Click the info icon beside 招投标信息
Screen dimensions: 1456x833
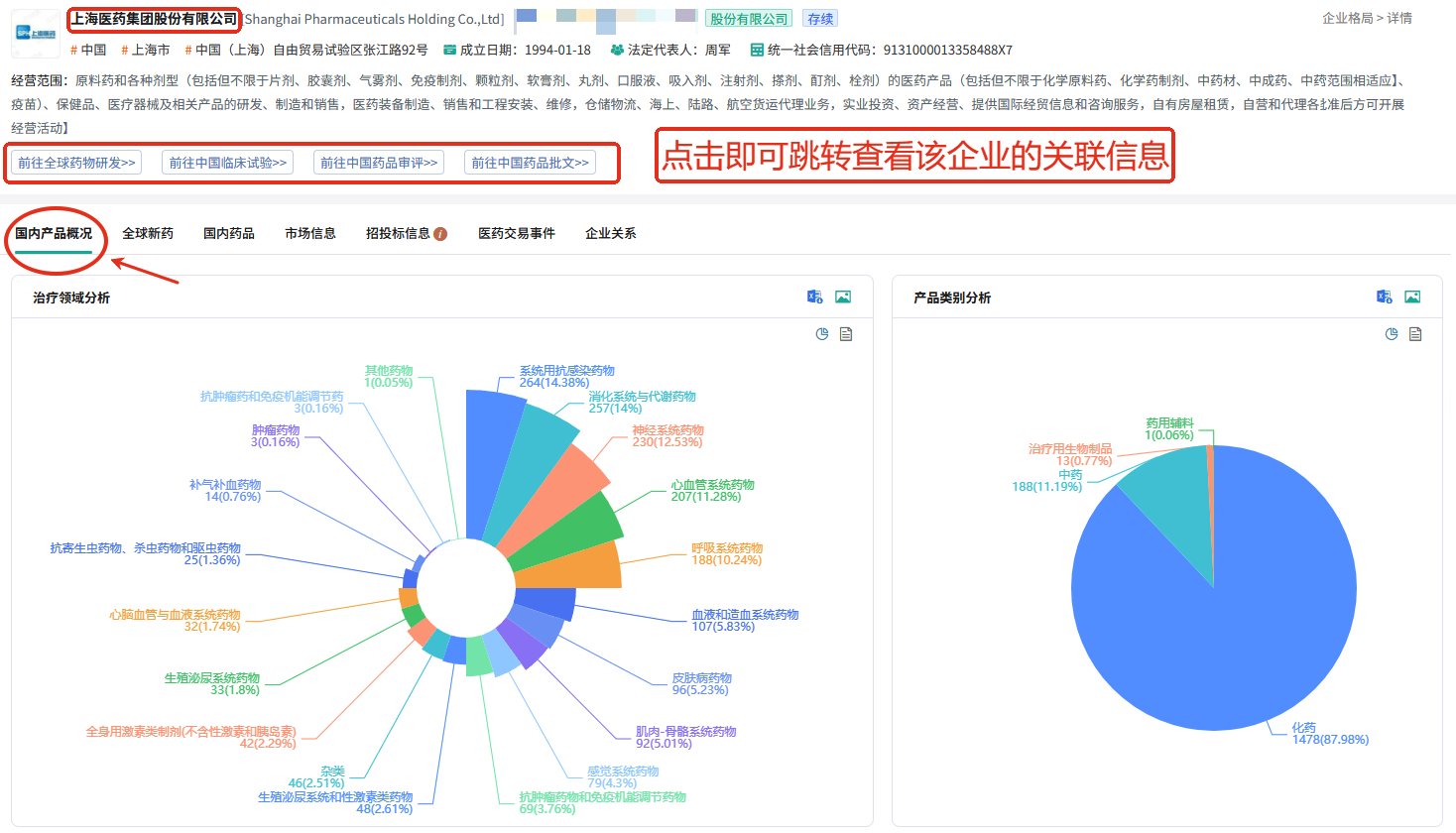point(440,234)
